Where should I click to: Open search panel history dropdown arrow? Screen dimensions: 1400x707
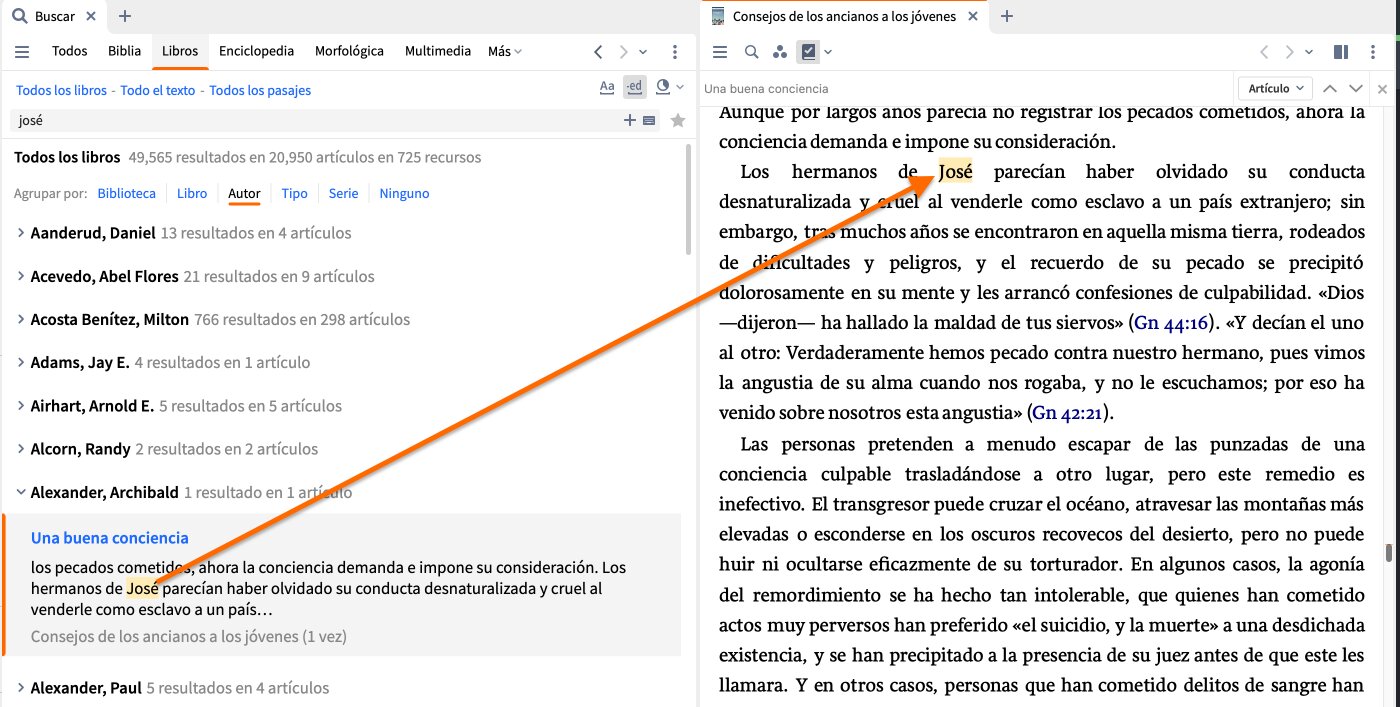(643, 51)
